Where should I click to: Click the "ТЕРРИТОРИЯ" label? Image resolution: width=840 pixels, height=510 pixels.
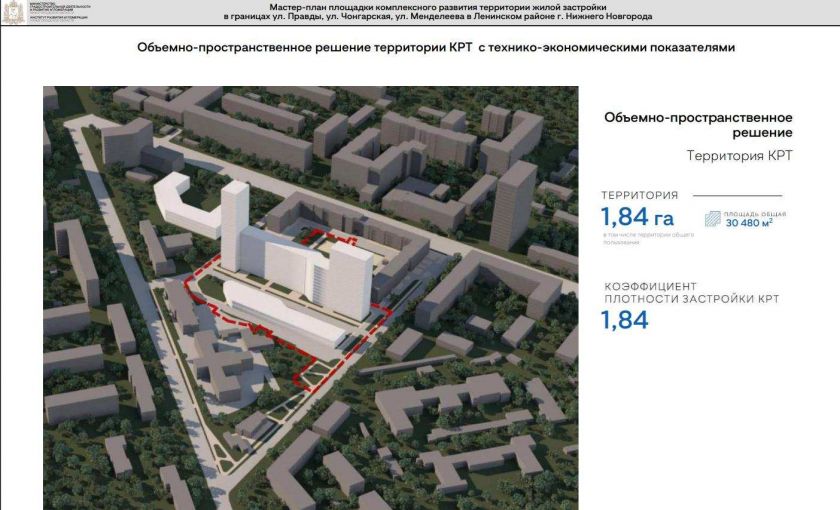(x=639, y=195)
